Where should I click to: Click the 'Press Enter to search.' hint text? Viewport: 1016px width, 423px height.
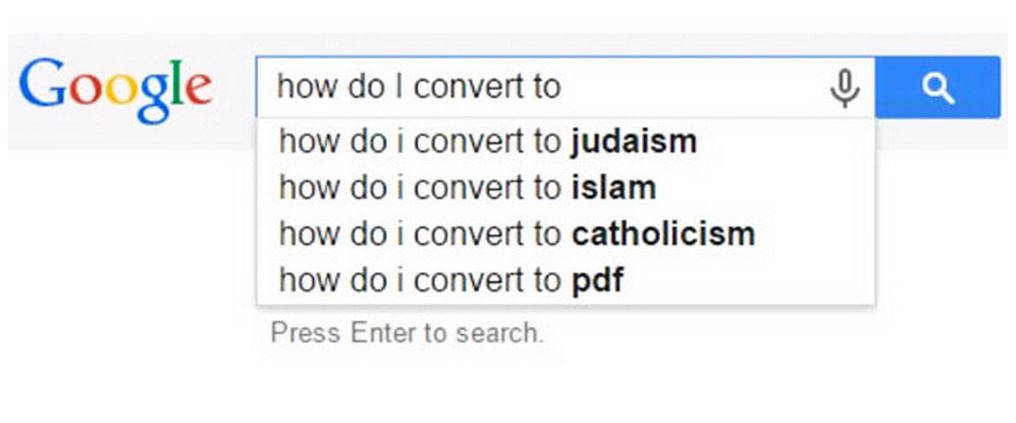click(407, 333)
